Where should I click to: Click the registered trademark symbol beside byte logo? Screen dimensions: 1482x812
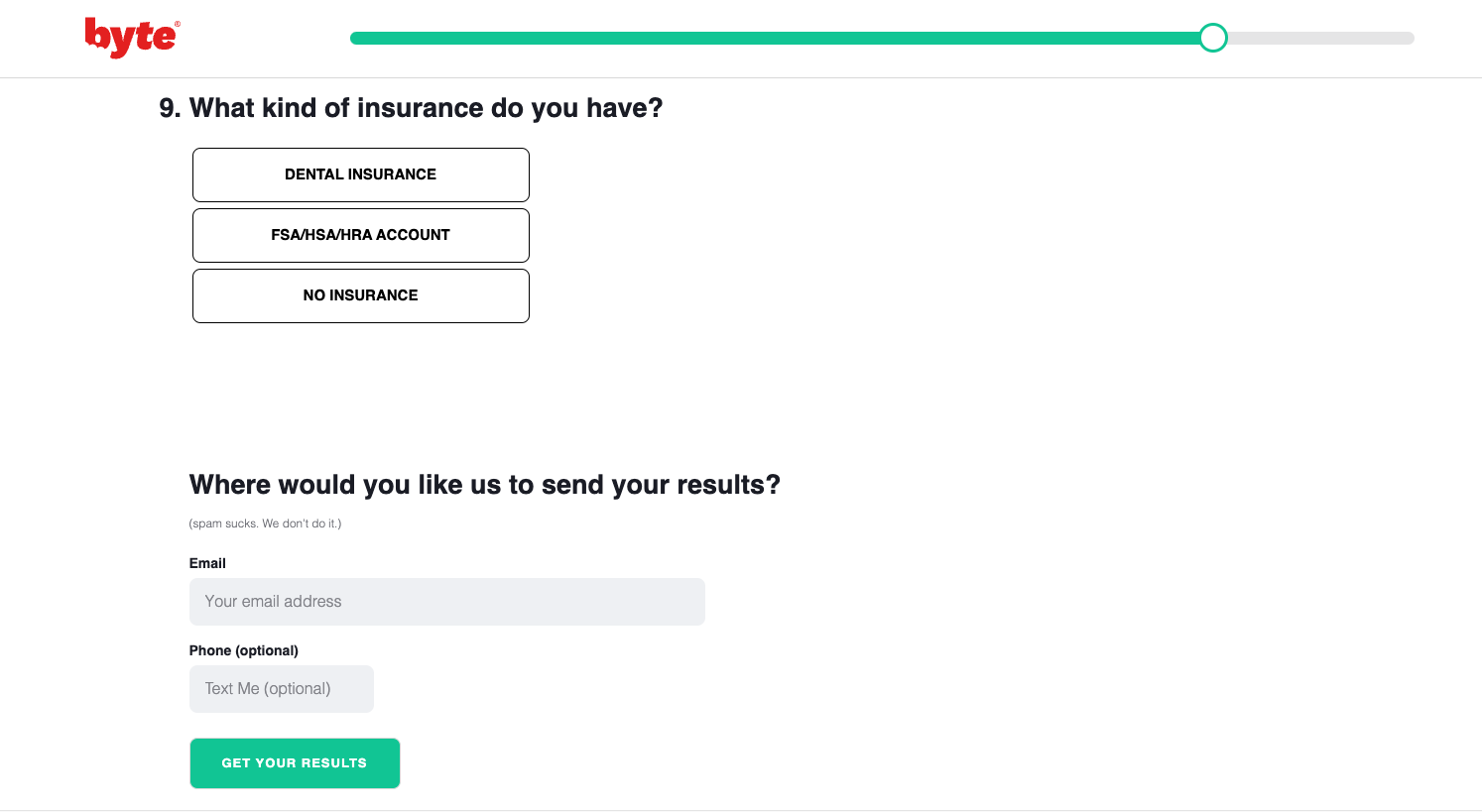[178, 24]
